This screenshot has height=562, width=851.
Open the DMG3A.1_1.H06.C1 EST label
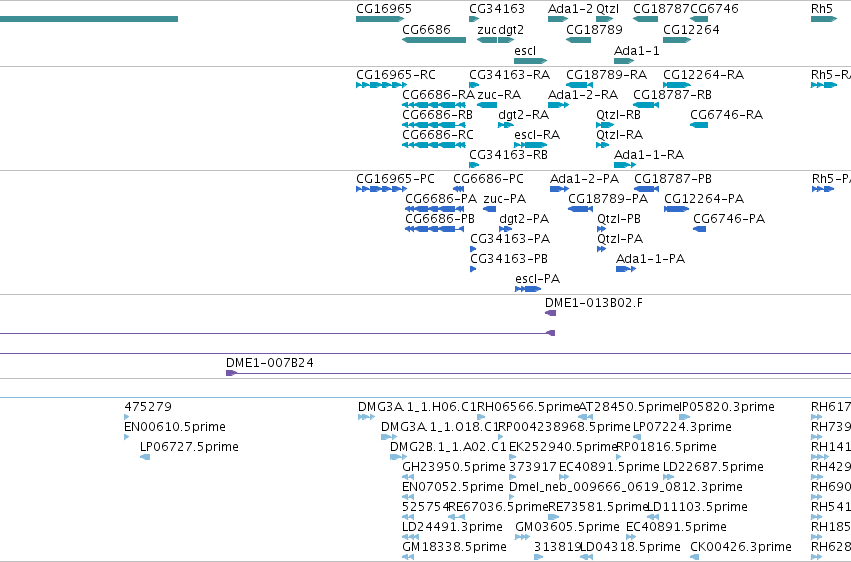pos(417,407)
